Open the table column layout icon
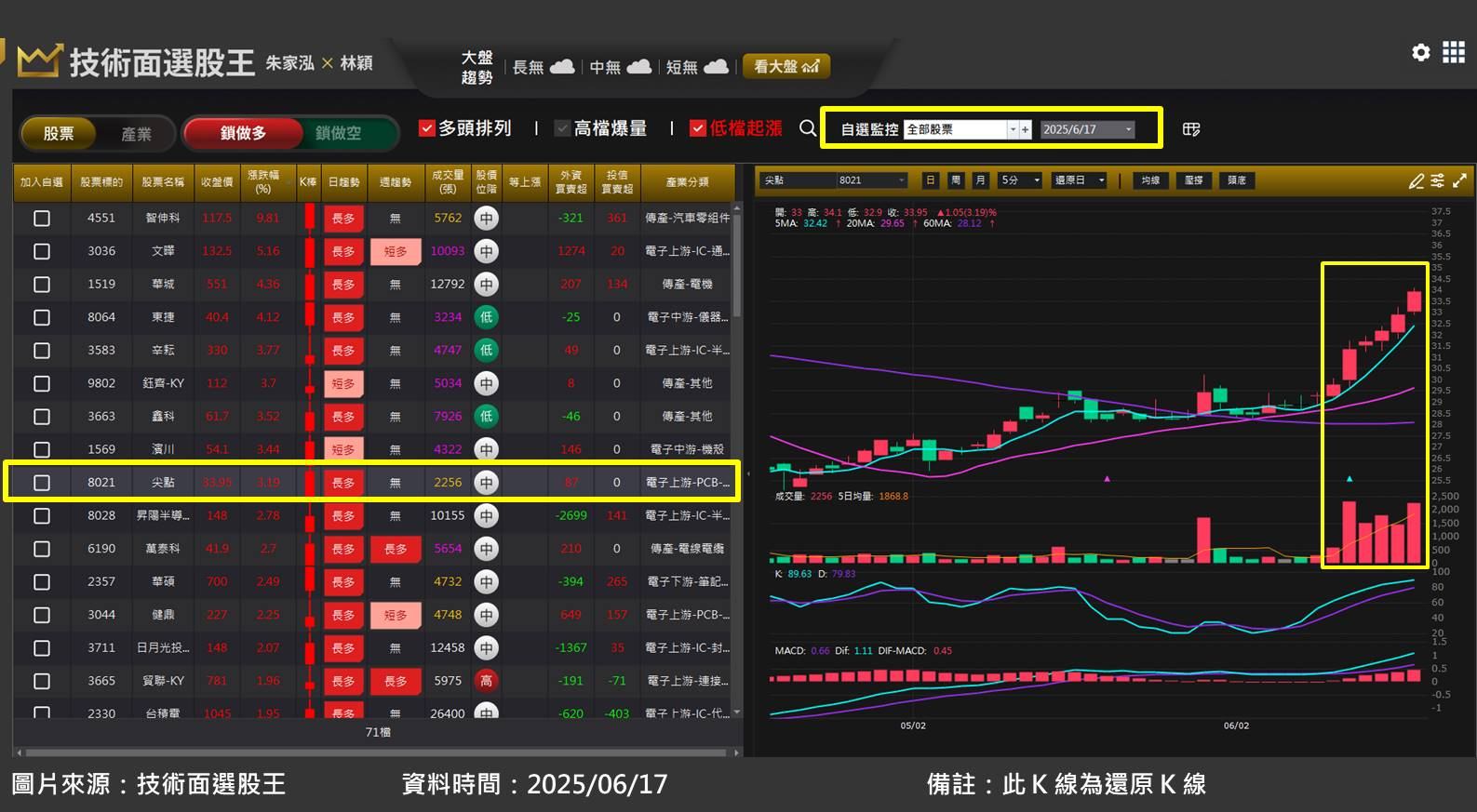The width and height of the screenshot is (1477, 812). click(1191, 129)
